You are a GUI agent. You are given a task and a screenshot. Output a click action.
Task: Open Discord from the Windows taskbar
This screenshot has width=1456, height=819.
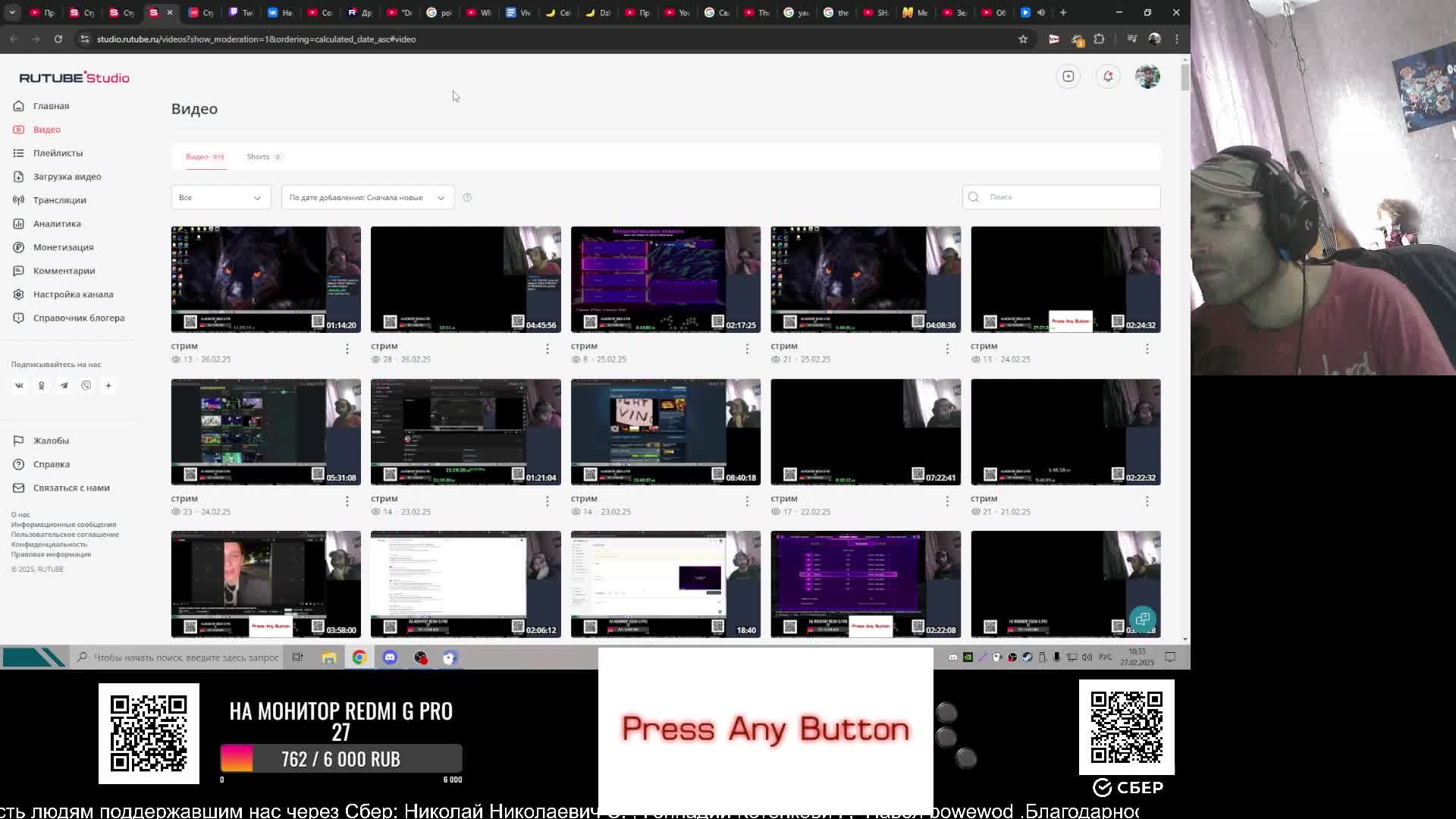coord(390,657)
